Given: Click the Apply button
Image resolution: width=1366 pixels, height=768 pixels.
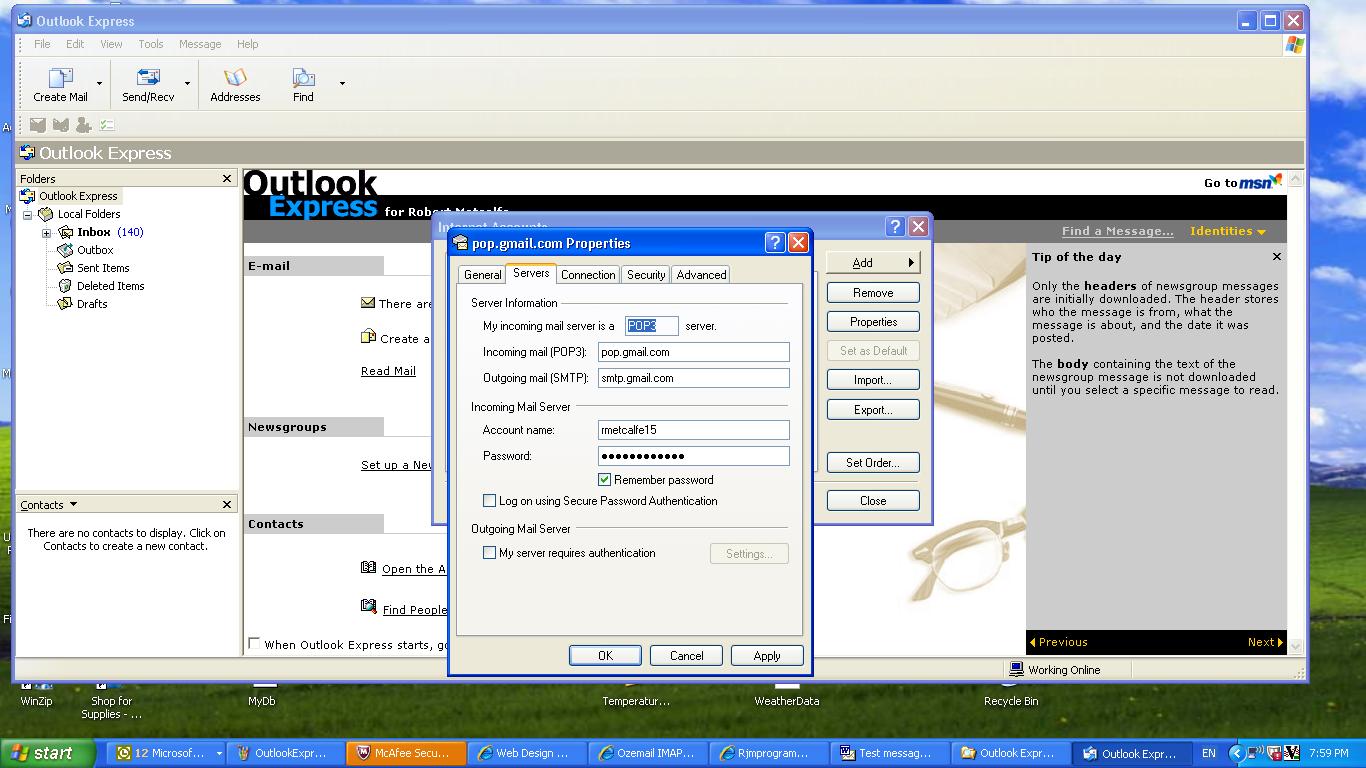Looking at the screenshot, I should pos(767,656).
